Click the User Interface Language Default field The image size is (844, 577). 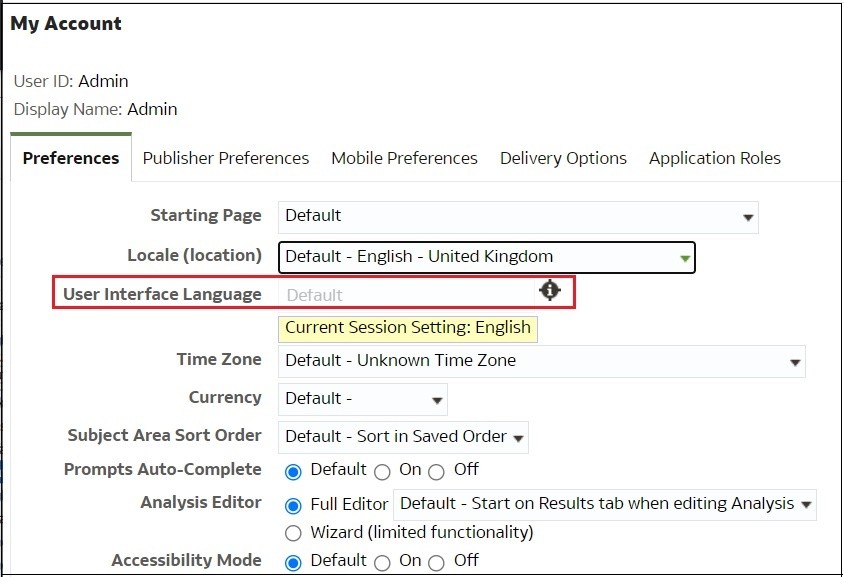point(406,294)
